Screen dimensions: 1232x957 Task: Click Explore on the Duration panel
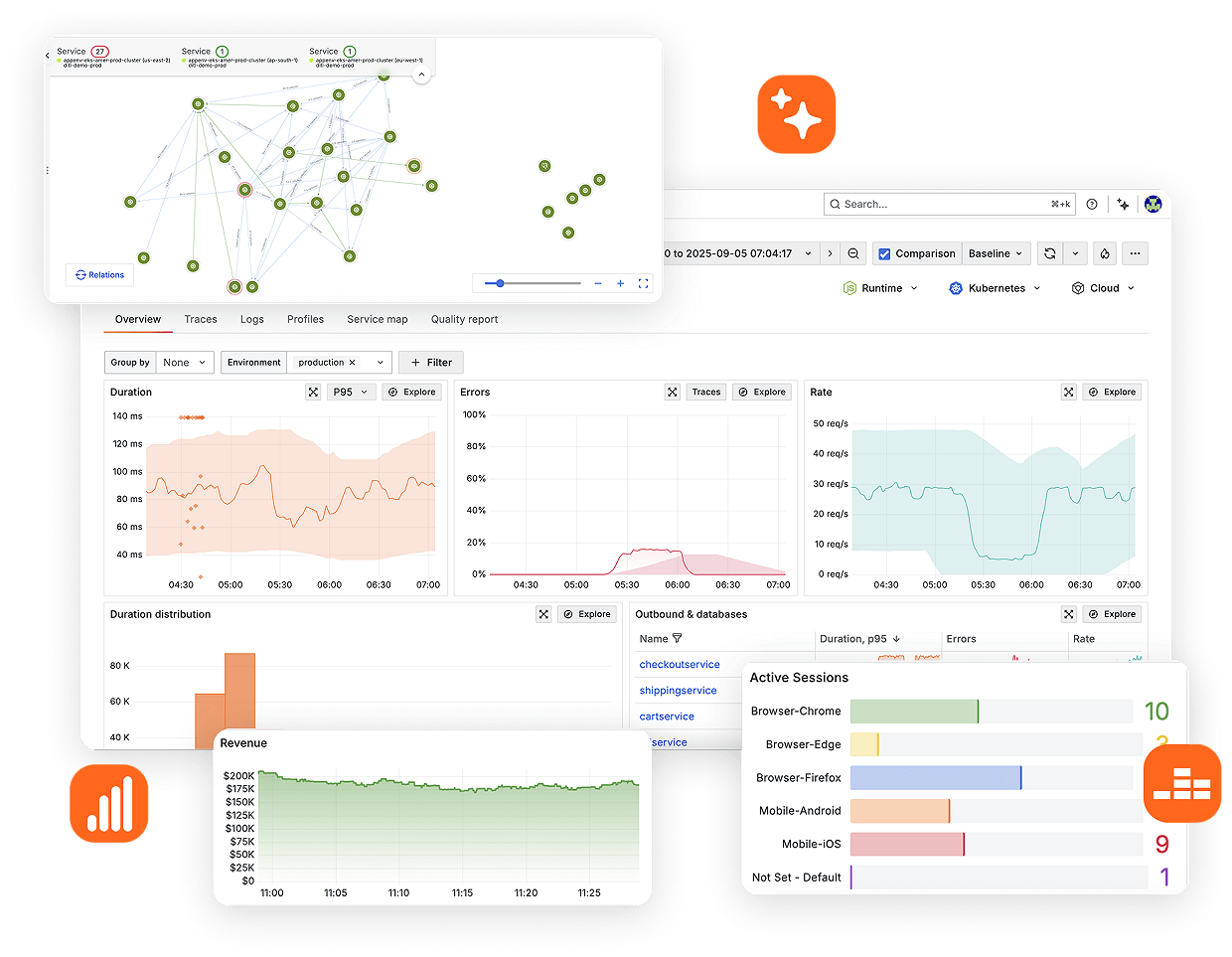(412, 393)
